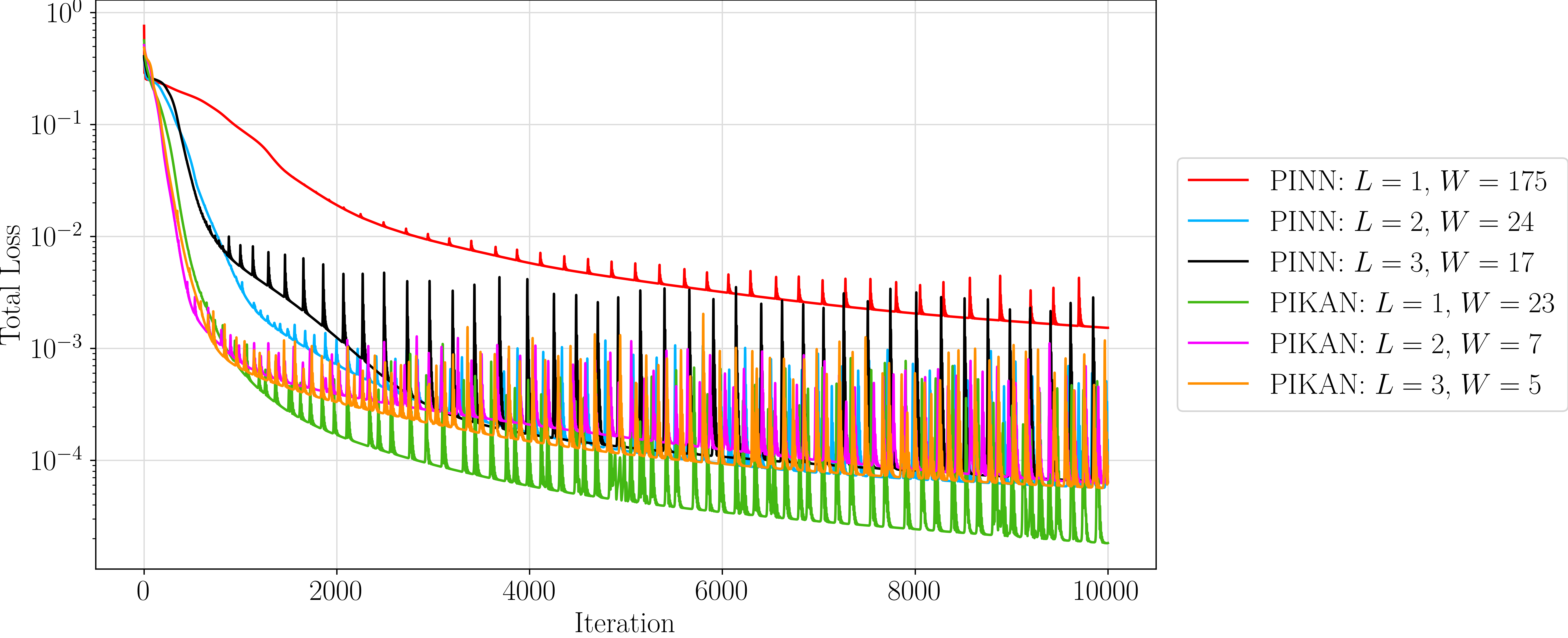Screen dimensions: 1568x638
Task: Click the magenta PIKAN L=2 legend line
Action: coord(1218,343)
